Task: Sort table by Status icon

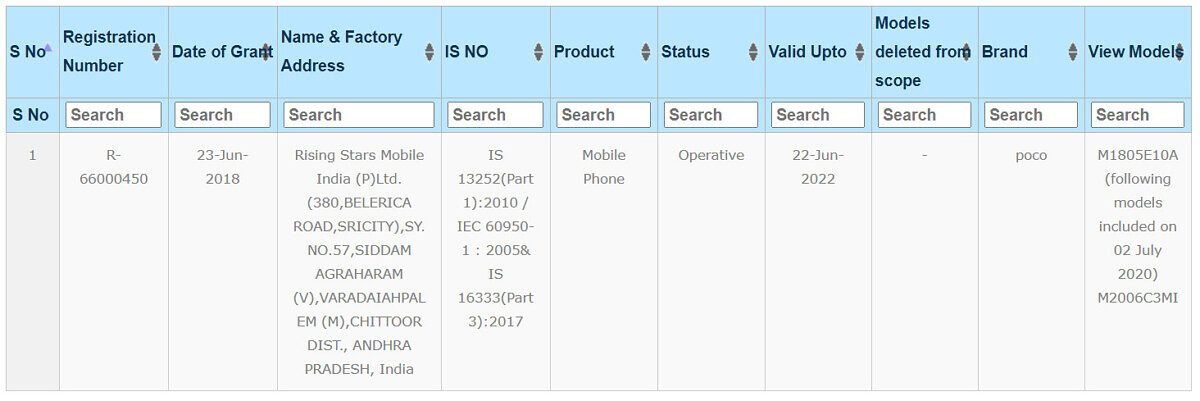Action: [753, 52]
